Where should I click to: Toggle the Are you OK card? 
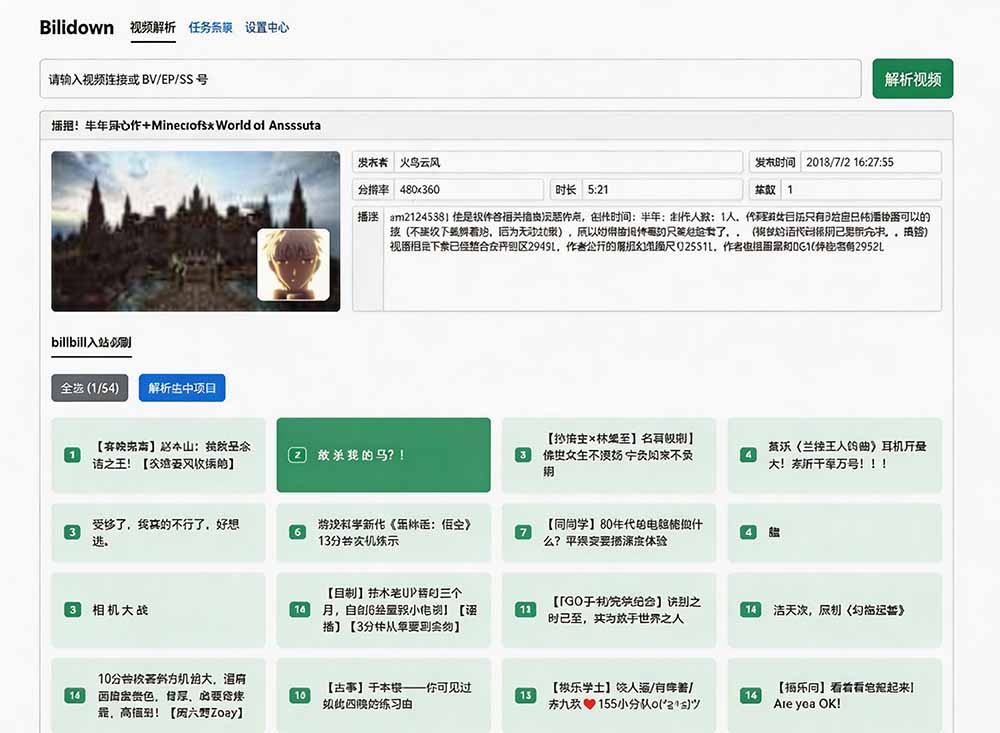[834, 695]
